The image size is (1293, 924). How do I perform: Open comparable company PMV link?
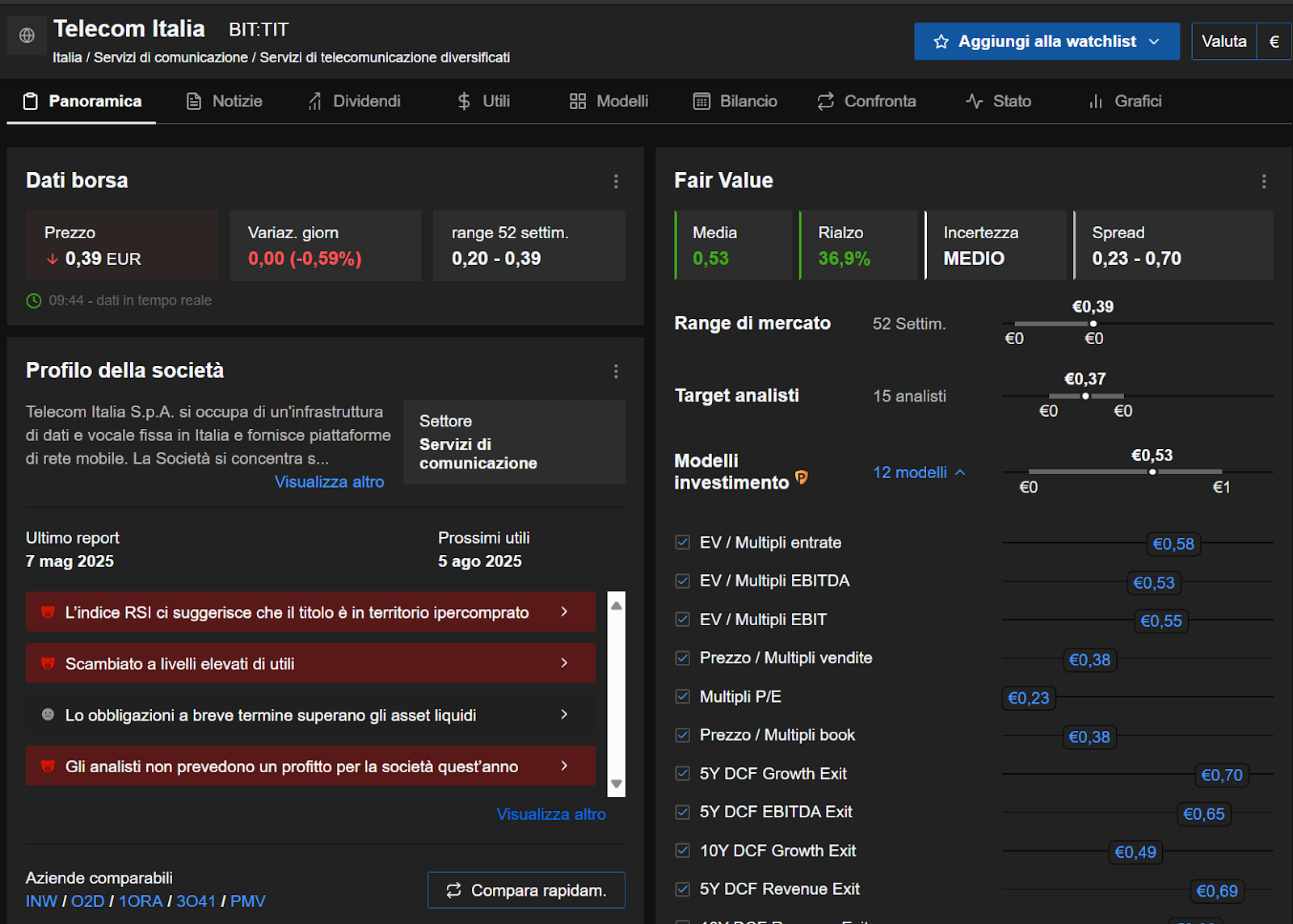pos(247,901)
